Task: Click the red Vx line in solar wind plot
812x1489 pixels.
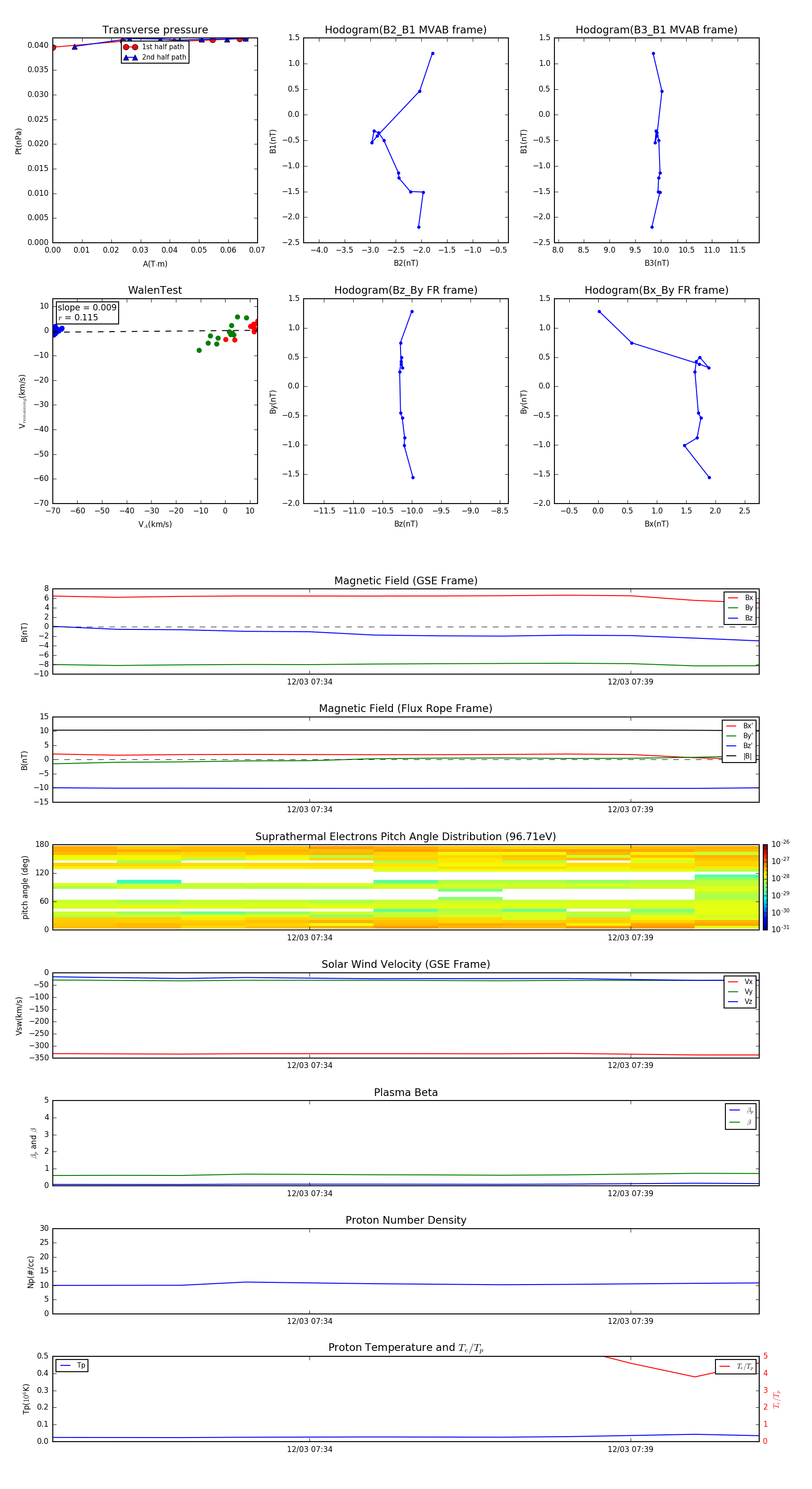Action: coord(406,1054)
